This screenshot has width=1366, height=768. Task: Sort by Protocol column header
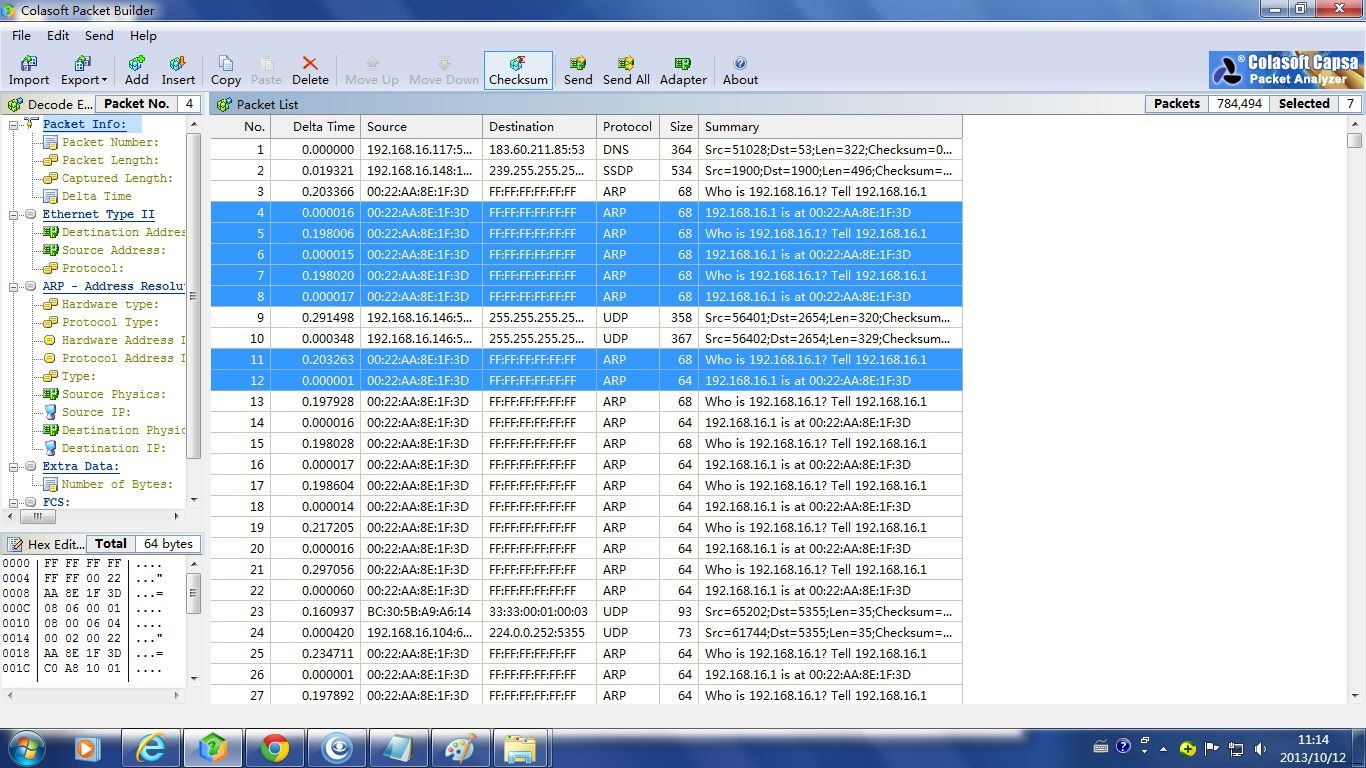click(x=627, y=127)
